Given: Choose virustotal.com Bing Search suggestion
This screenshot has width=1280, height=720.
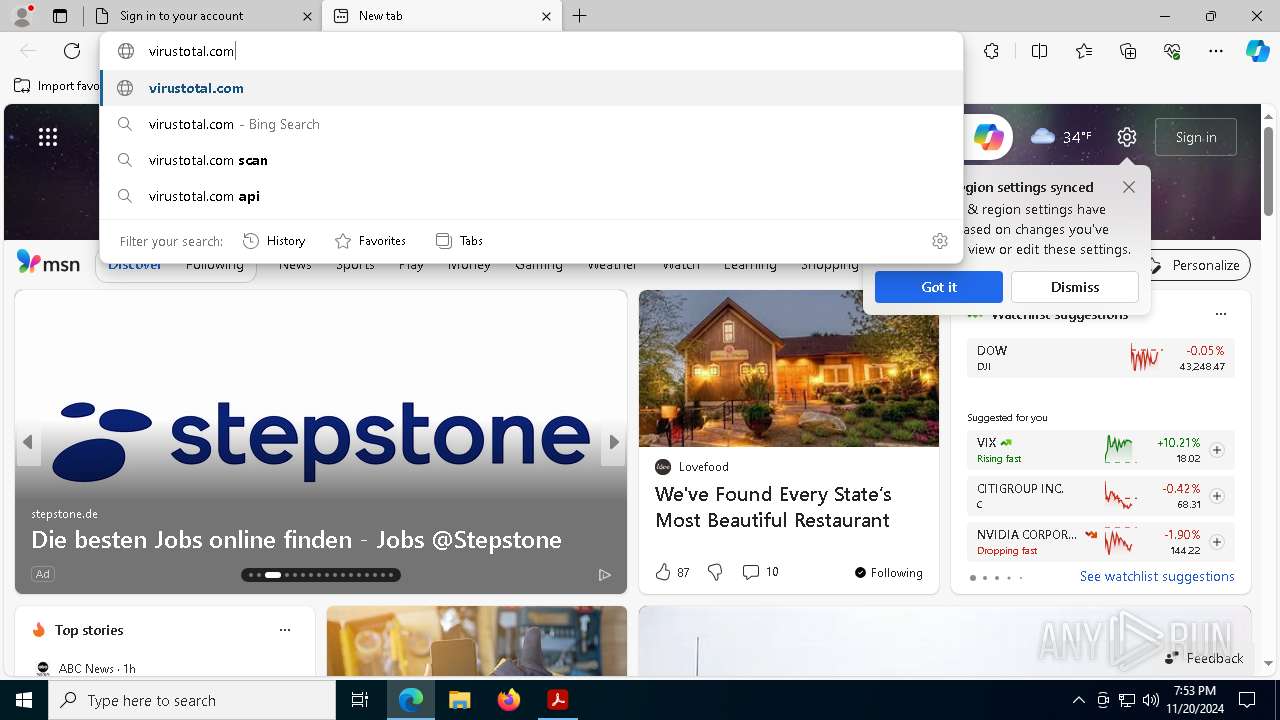Looking at the screenshot, I should [x=532, y=124].
